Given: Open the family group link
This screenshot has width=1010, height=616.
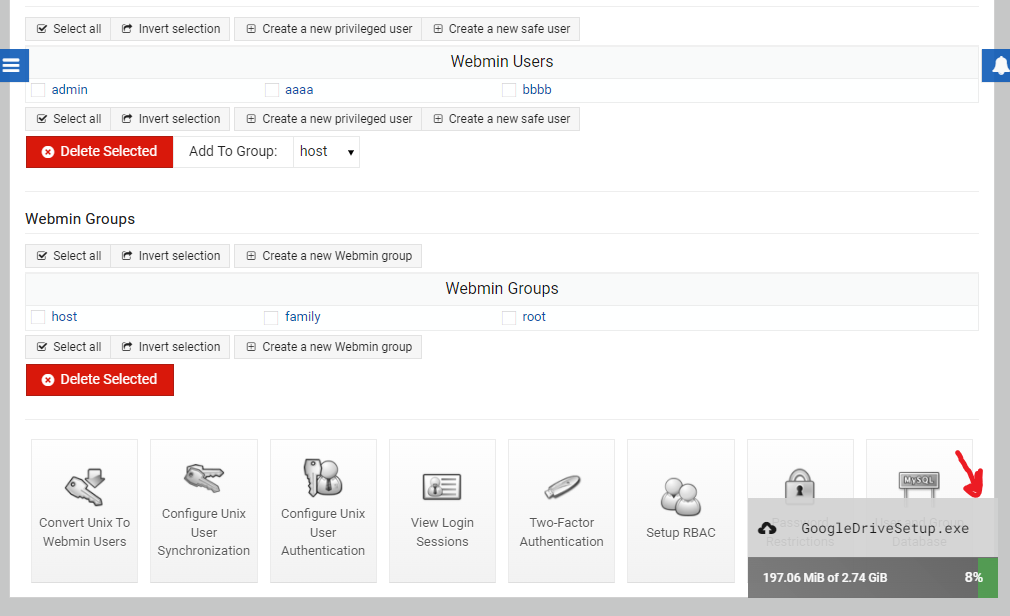Looking at the screenshot, I should click(302, 316).
